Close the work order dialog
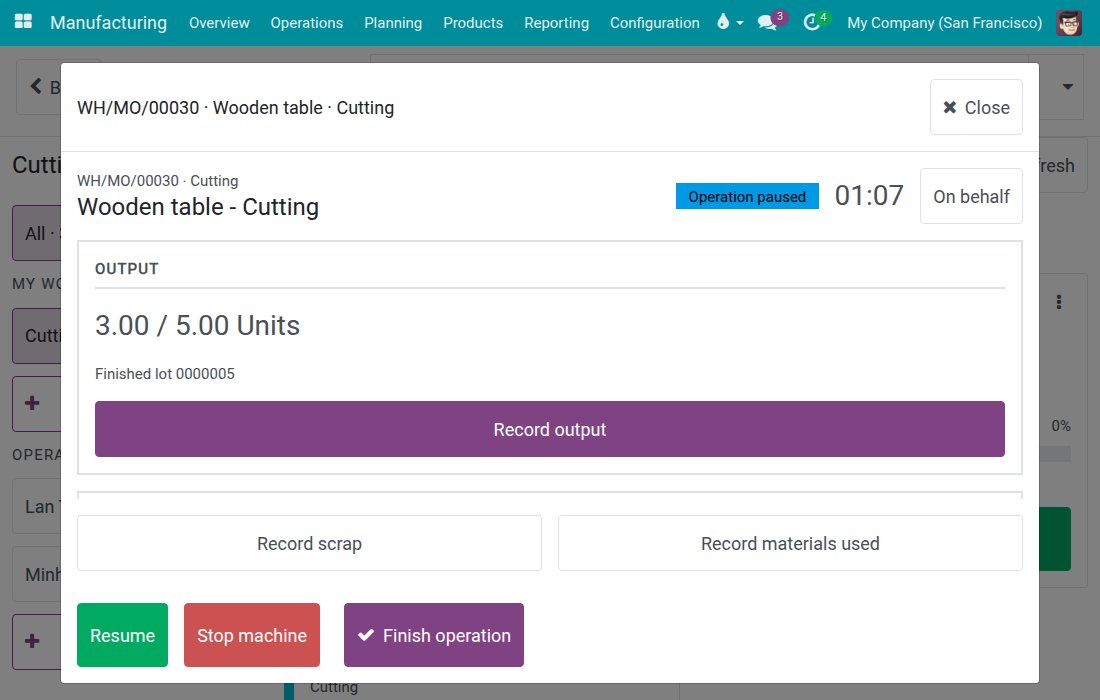 coord(976,107)
